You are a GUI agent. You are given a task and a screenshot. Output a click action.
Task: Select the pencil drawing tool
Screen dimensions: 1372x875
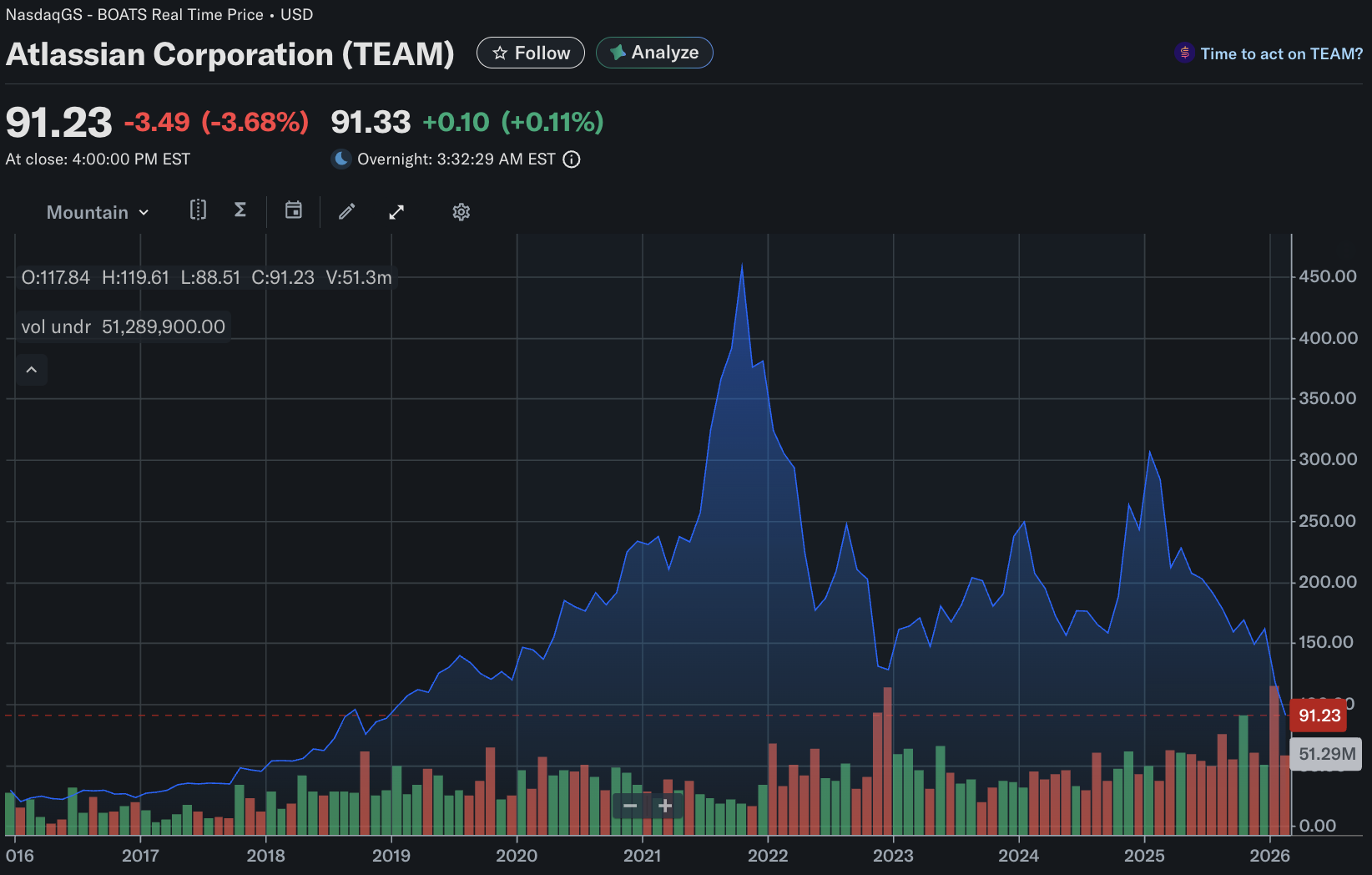tap(346, 211)
